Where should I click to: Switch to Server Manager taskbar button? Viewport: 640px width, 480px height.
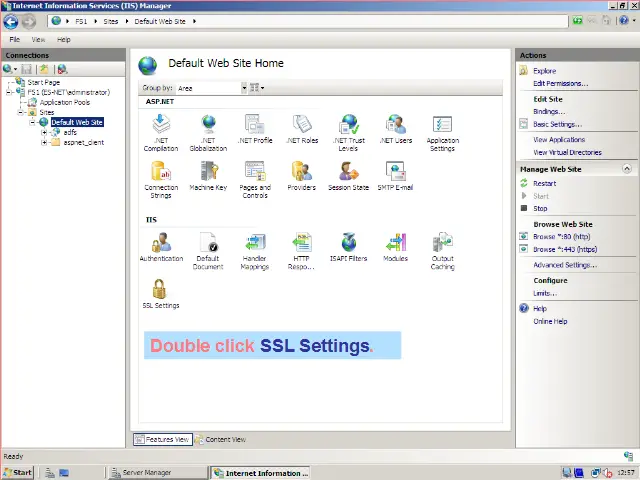(x=157, y=473)
